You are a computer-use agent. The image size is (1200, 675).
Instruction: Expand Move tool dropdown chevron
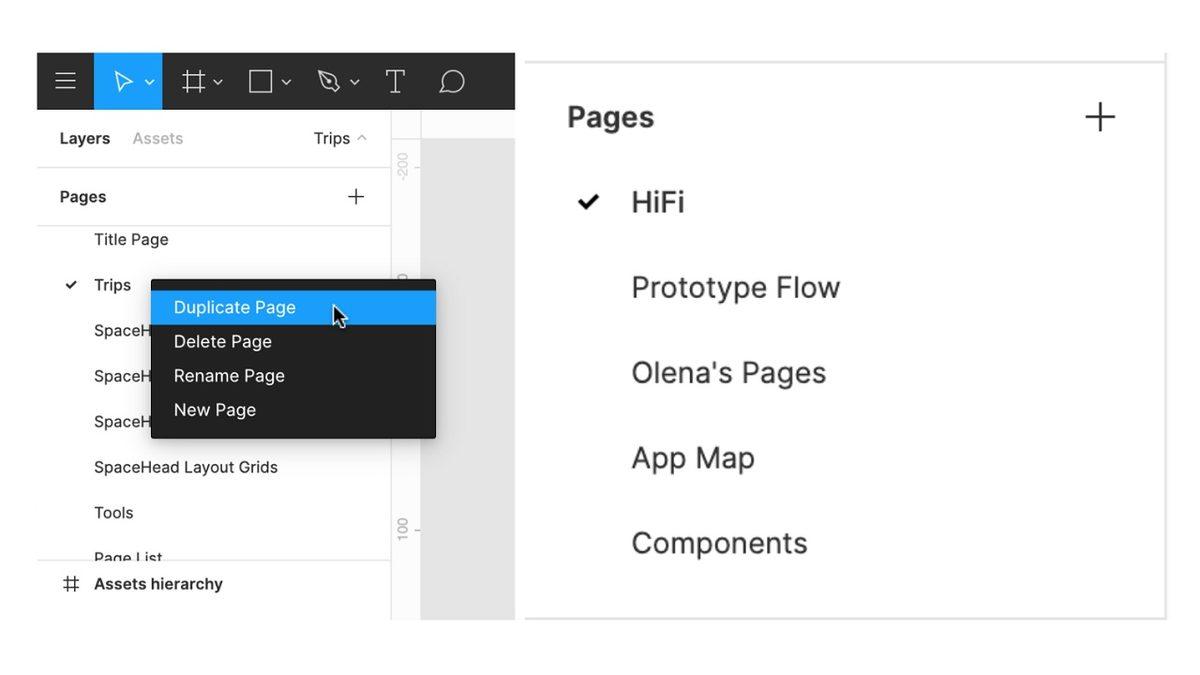(x=150, y=82)
